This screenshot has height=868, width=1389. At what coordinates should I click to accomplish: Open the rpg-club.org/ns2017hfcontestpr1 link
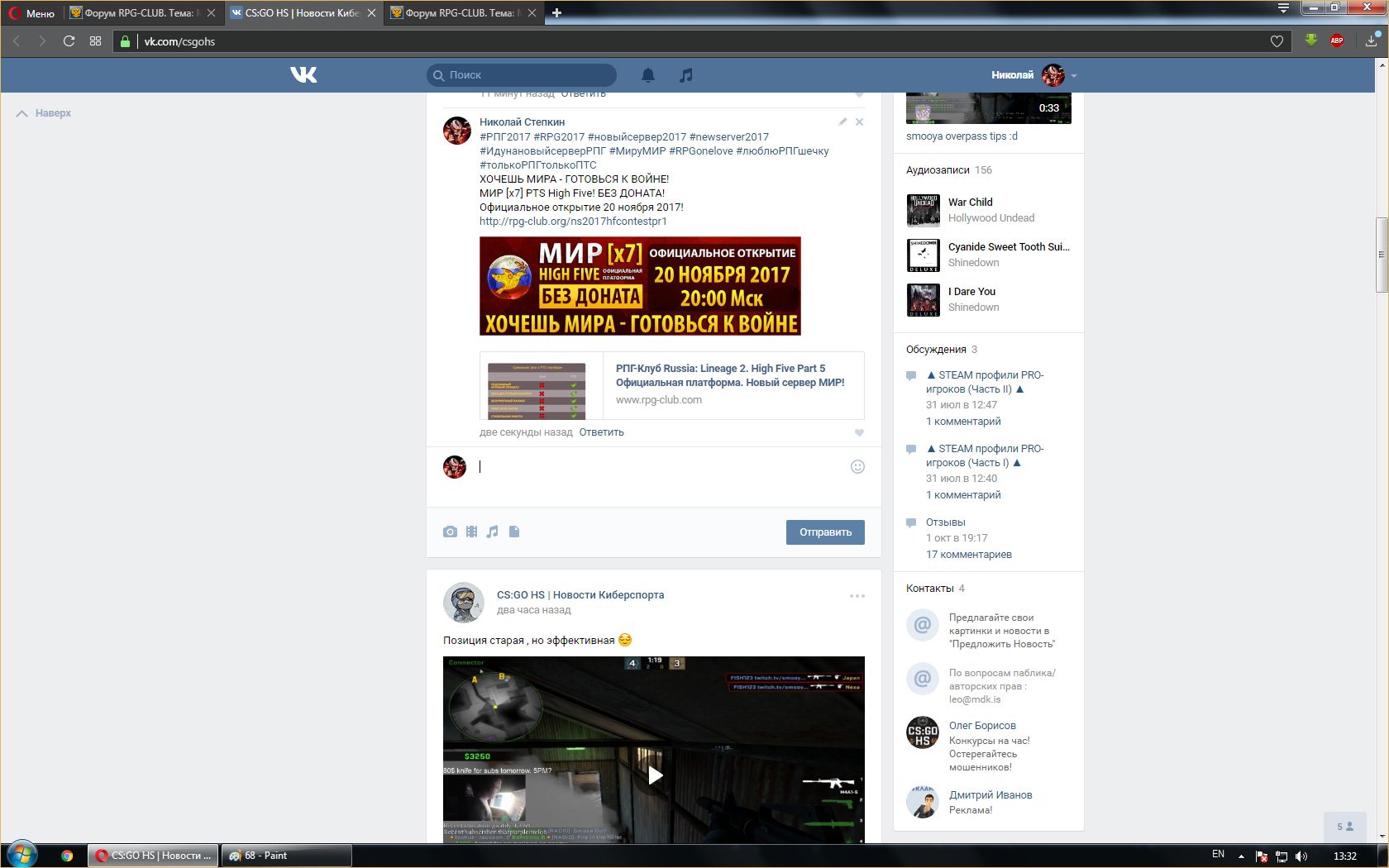coord(573,222)
